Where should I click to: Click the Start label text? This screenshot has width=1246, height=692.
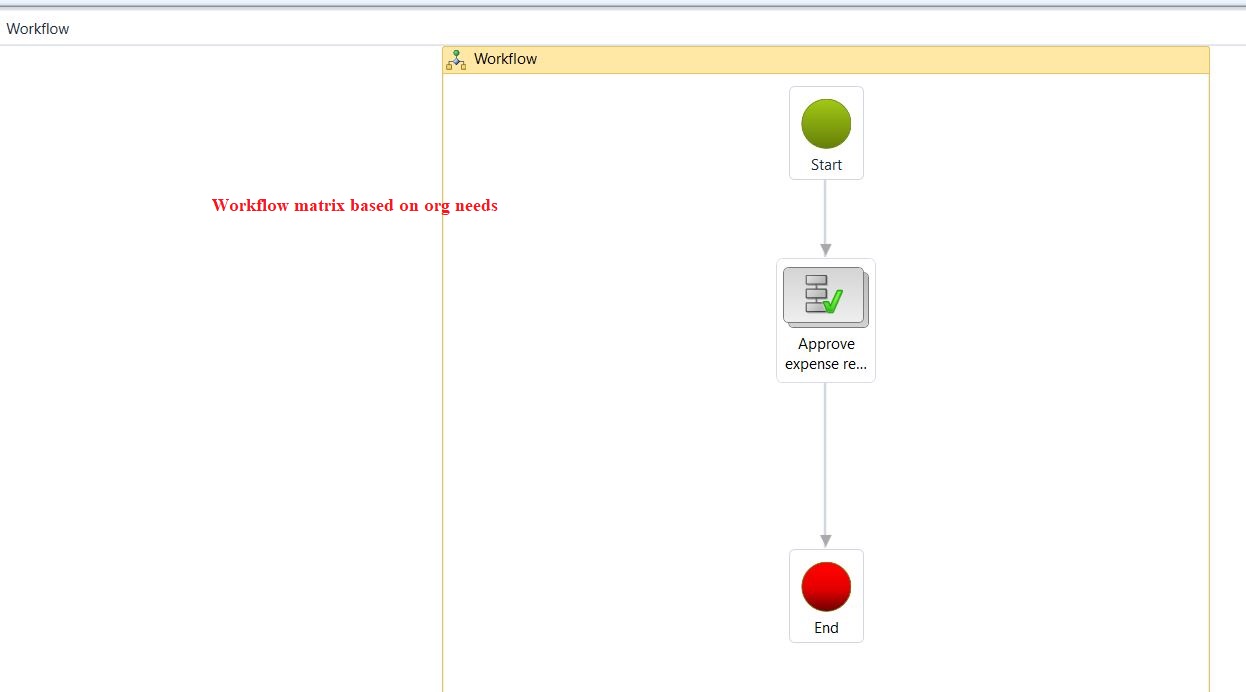[825, 164]
